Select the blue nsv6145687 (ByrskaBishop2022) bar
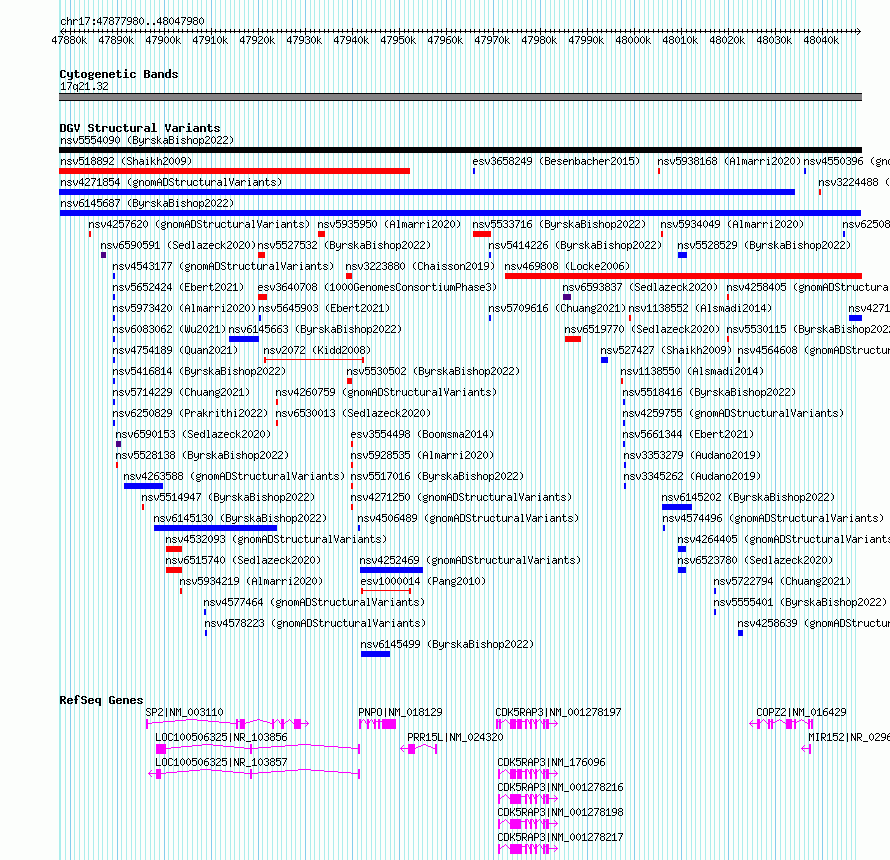 [460, 213]
